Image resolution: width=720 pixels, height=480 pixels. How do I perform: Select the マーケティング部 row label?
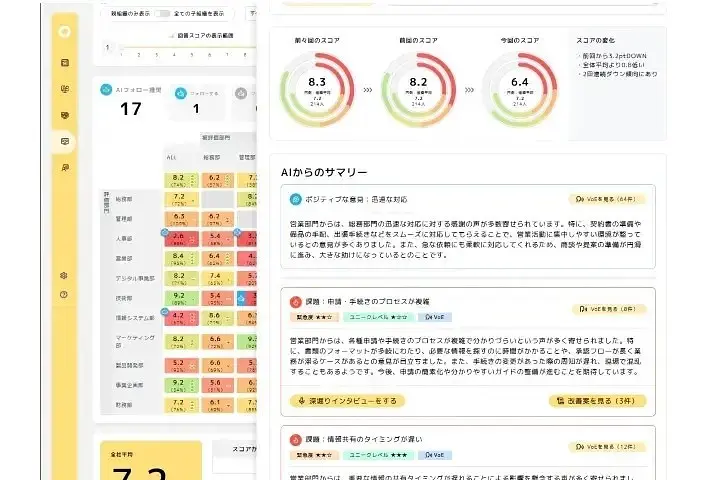click(135, 341)
